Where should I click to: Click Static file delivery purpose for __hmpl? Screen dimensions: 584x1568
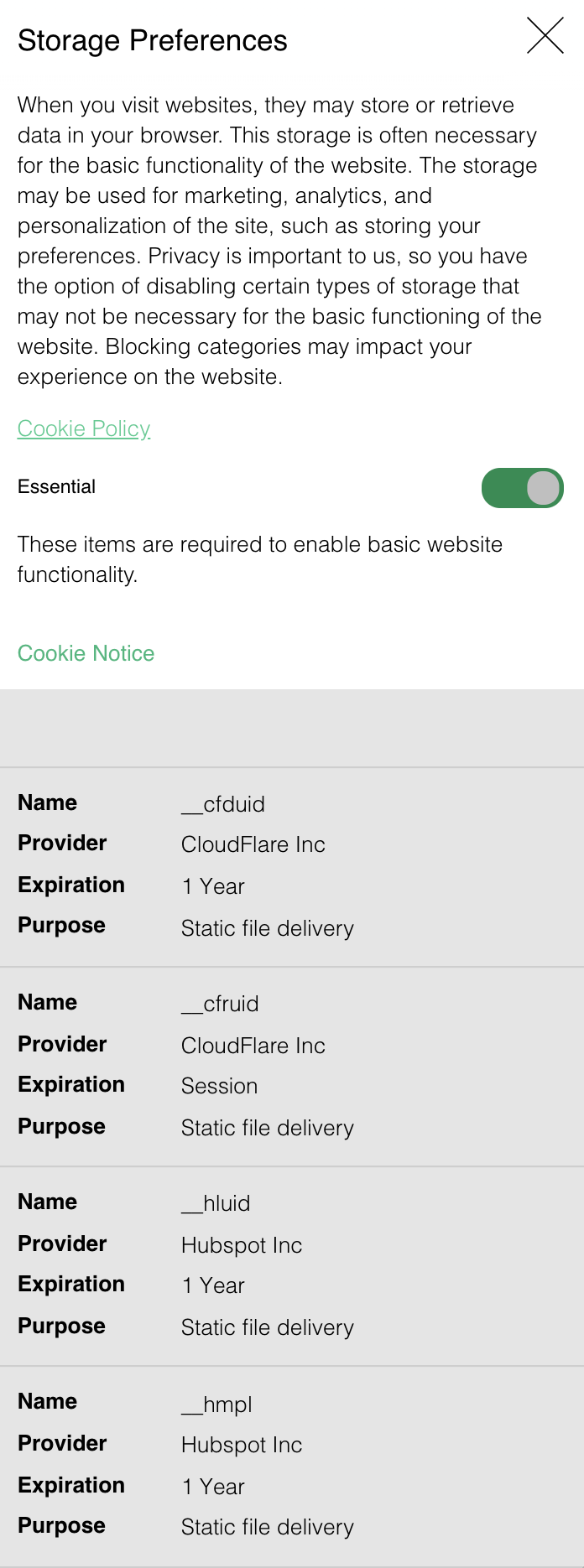point(268,1527)
